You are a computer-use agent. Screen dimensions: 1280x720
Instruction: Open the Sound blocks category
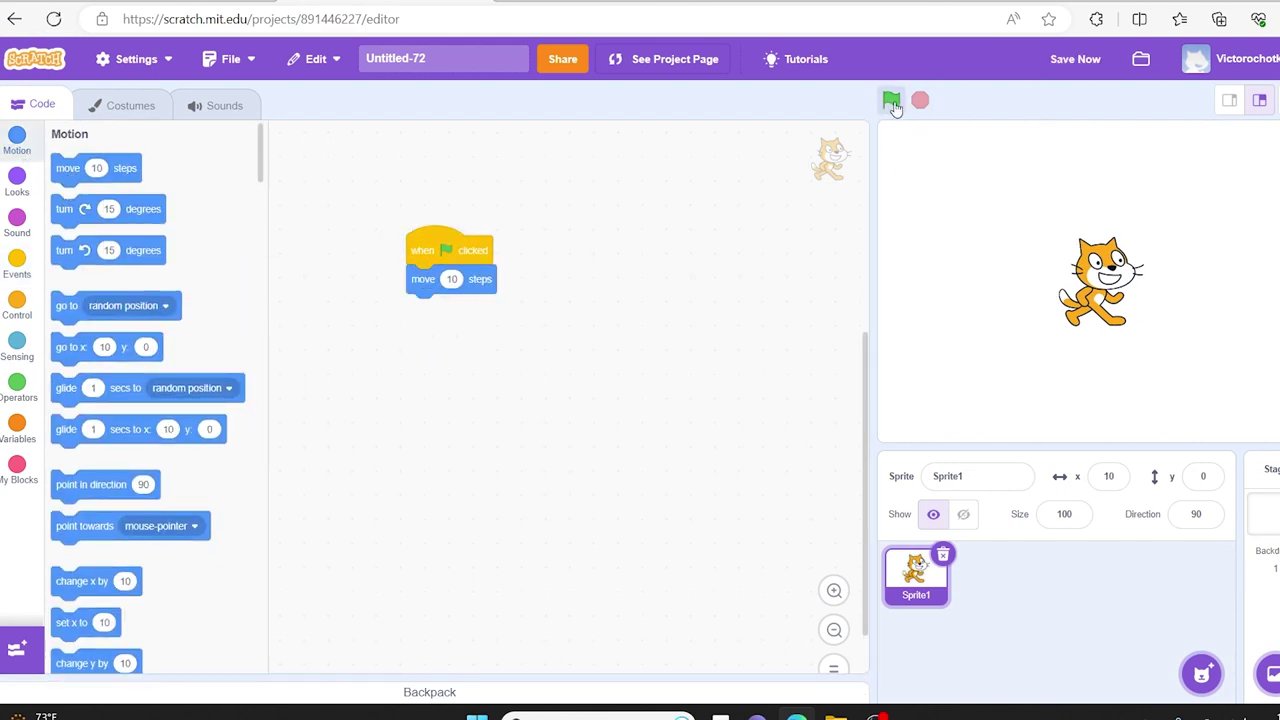(x=17, y=223)
